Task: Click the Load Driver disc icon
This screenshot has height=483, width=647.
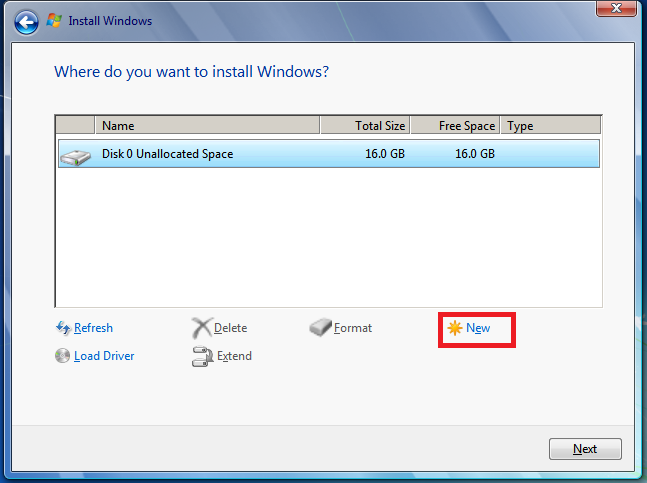Action: pyautogui.click(x=62, y=356)
